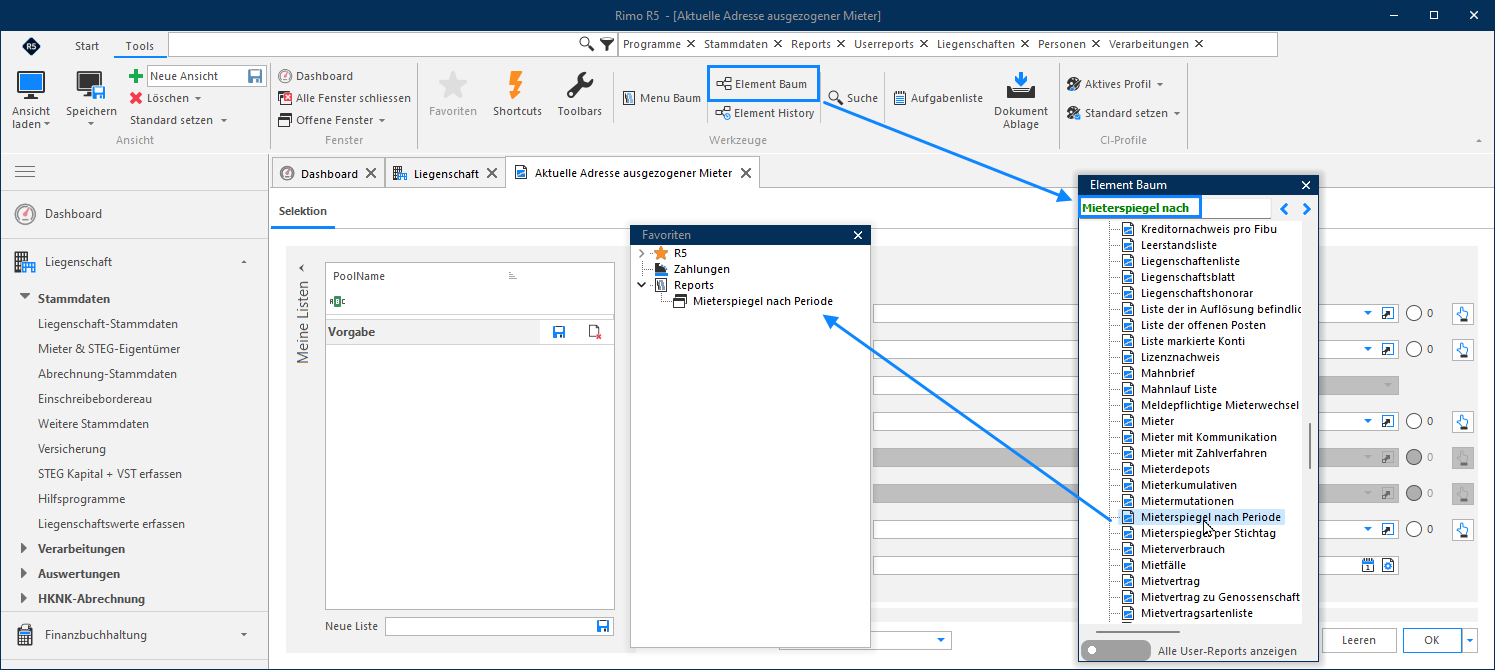
Task: Toggle Alle User-Reports anzeigen switch
Action: (x=1117, y=651)
